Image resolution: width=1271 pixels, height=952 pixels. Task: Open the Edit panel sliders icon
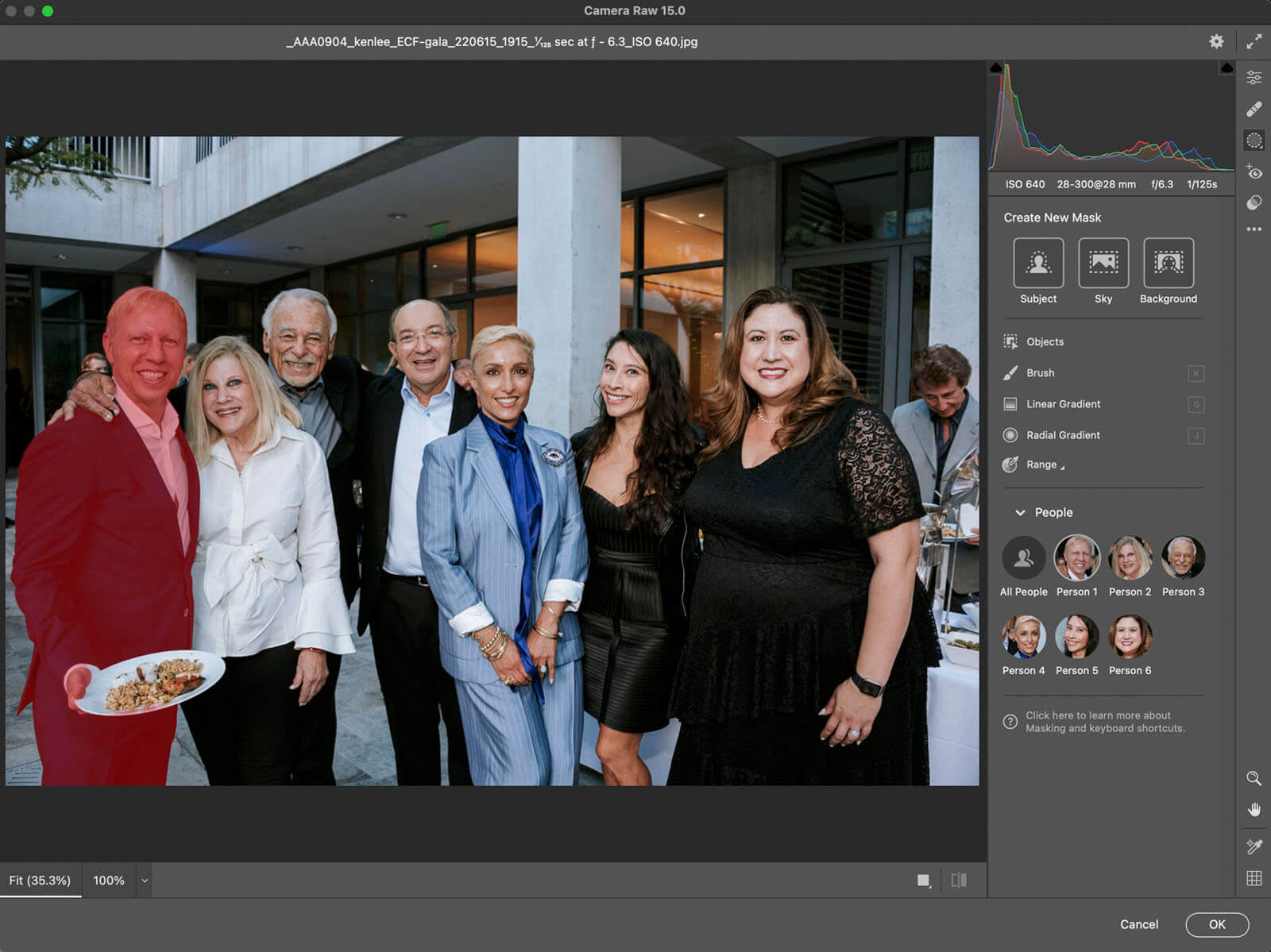pyautogui.click(x=1254, y=78)
